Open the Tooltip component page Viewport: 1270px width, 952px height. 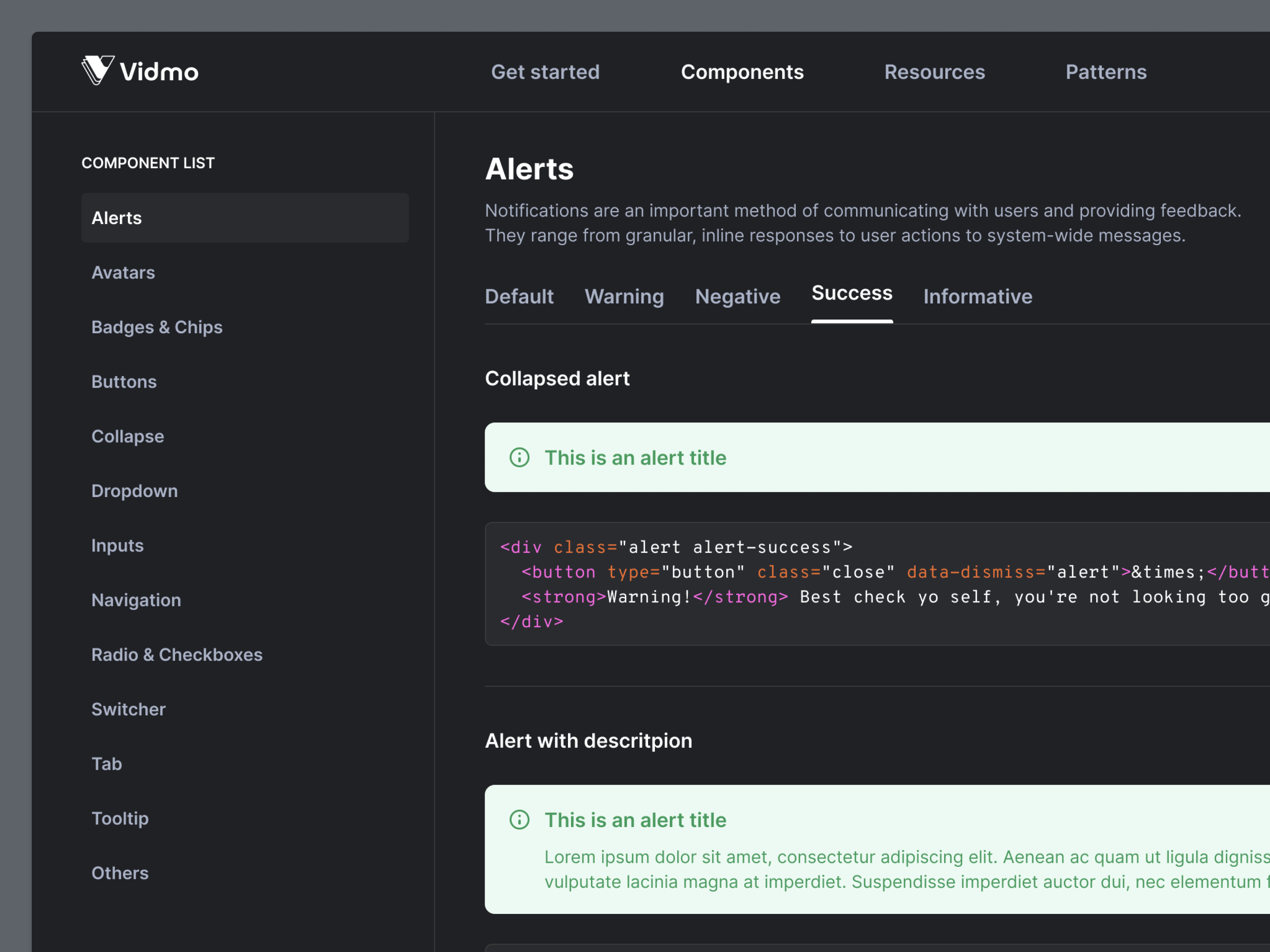(x=120, y=818)
